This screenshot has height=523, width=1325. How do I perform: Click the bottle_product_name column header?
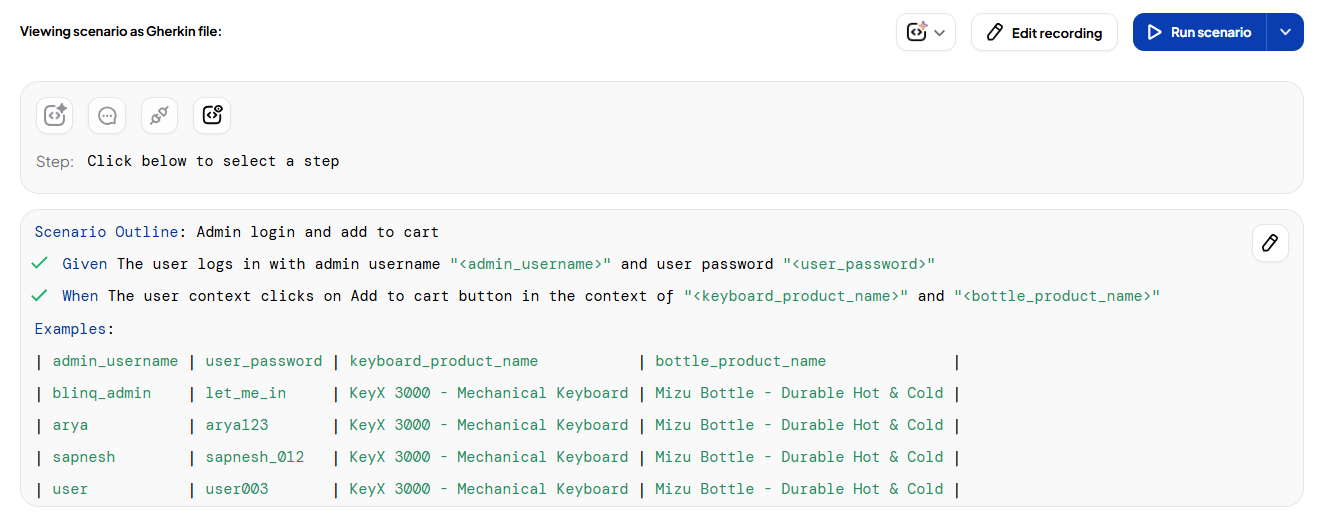click(741, 361)
